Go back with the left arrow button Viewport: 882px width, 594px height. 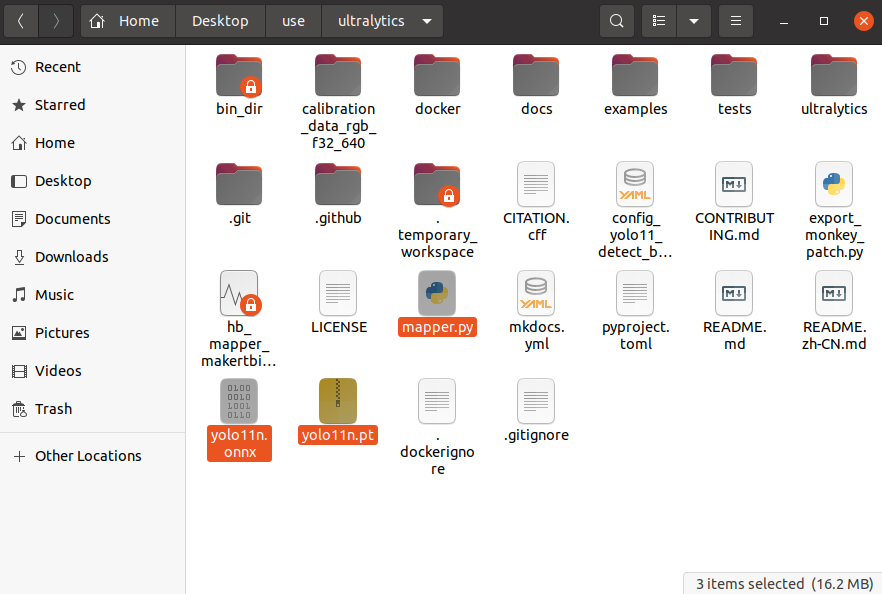pyautogui.click(x=21, y=21)
